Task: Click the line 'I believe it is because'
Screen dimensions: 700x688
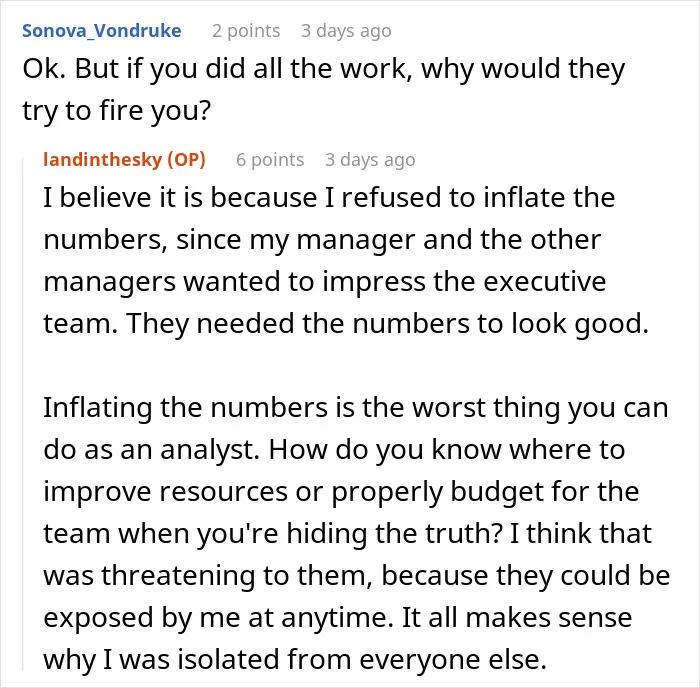Action: [x=329, y=197]
